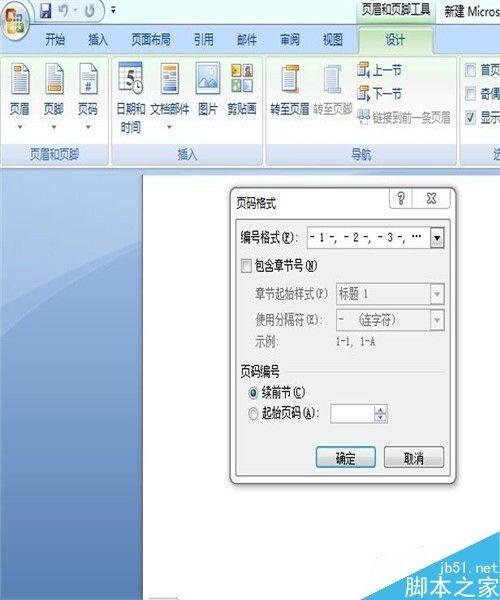This screenshot has height=600, width=500.
Task: Open 编号格式 number format dropdown
Action: tap(437, 238)
